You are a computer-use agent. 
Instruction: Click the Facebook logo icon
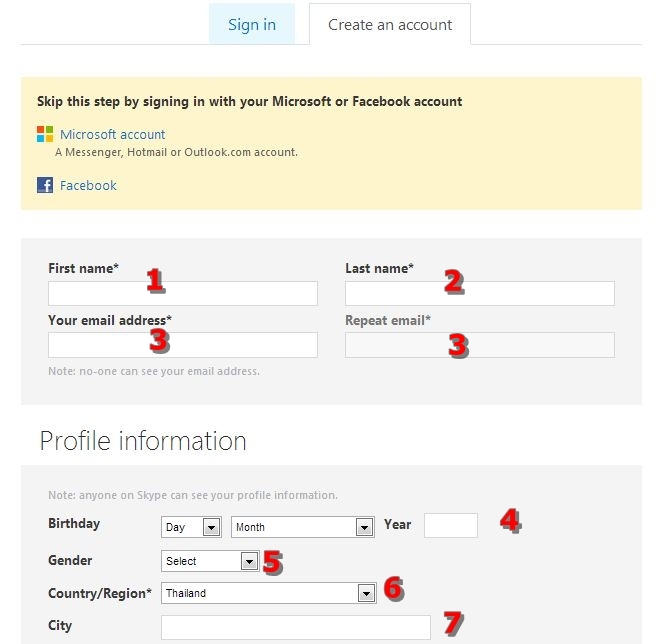[45, 185]
